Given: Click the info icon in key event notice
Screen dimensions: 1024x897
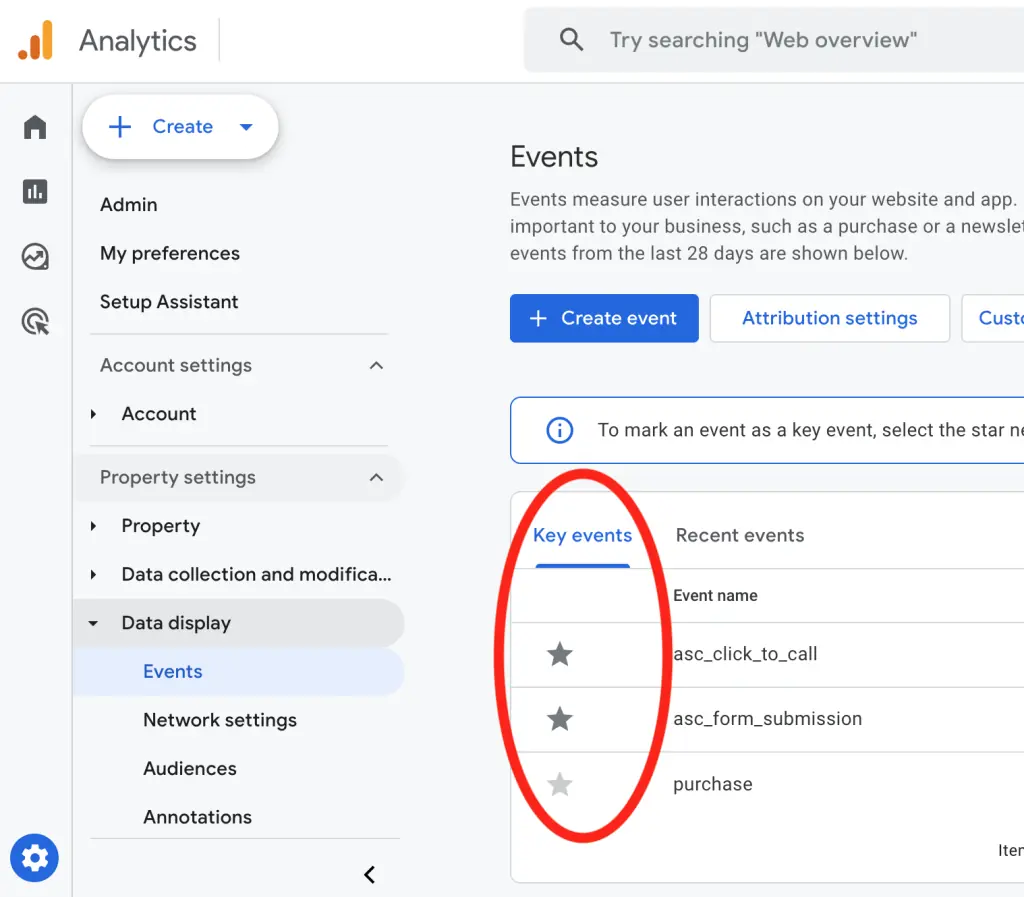Looking at the screenshot, I should [560, 430].
